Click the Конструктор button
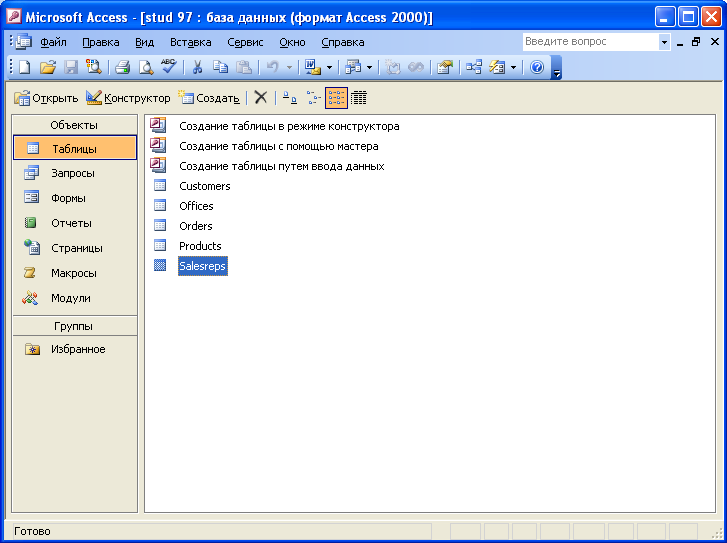The height and width of the screenshot is (543, 727). (x=128, y=98)
